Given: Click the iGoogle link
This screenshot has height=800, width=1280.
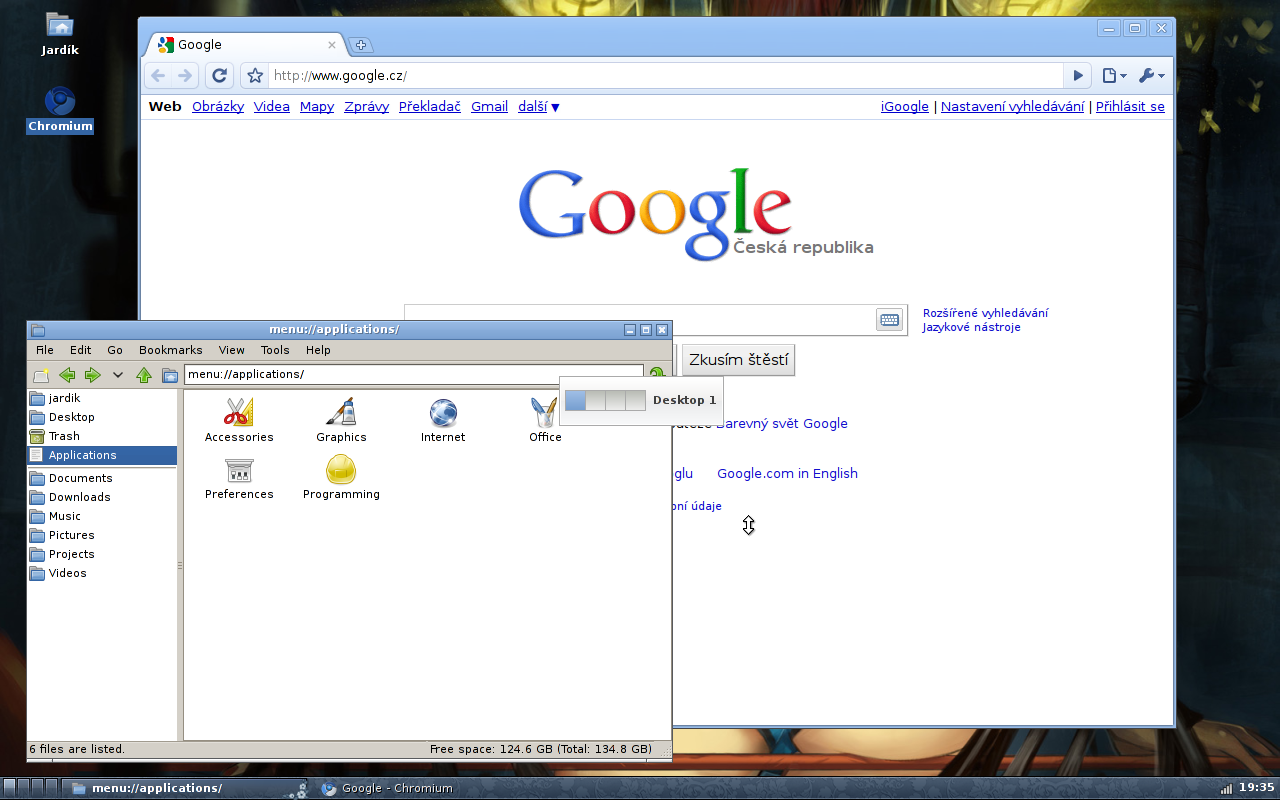Looking at the screenshot, I should tap(905, 107).
